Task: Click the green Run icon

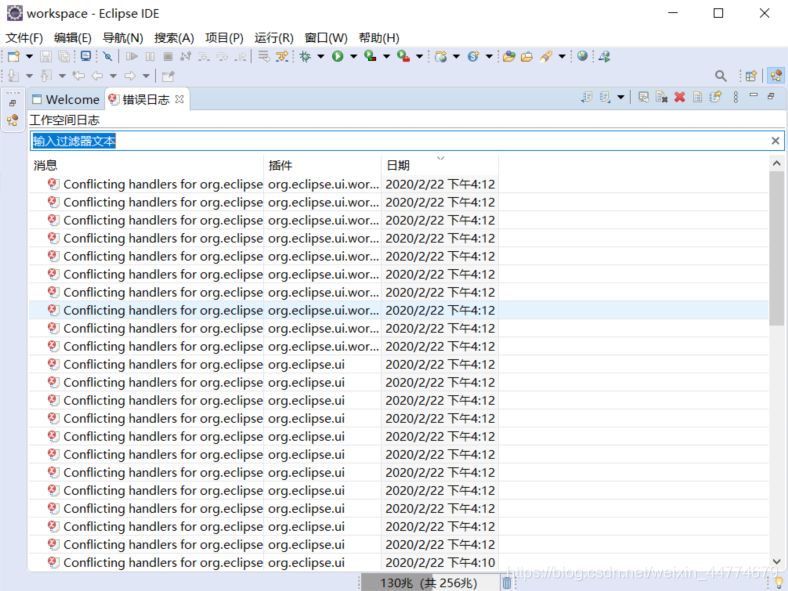Action: [338, 56]
